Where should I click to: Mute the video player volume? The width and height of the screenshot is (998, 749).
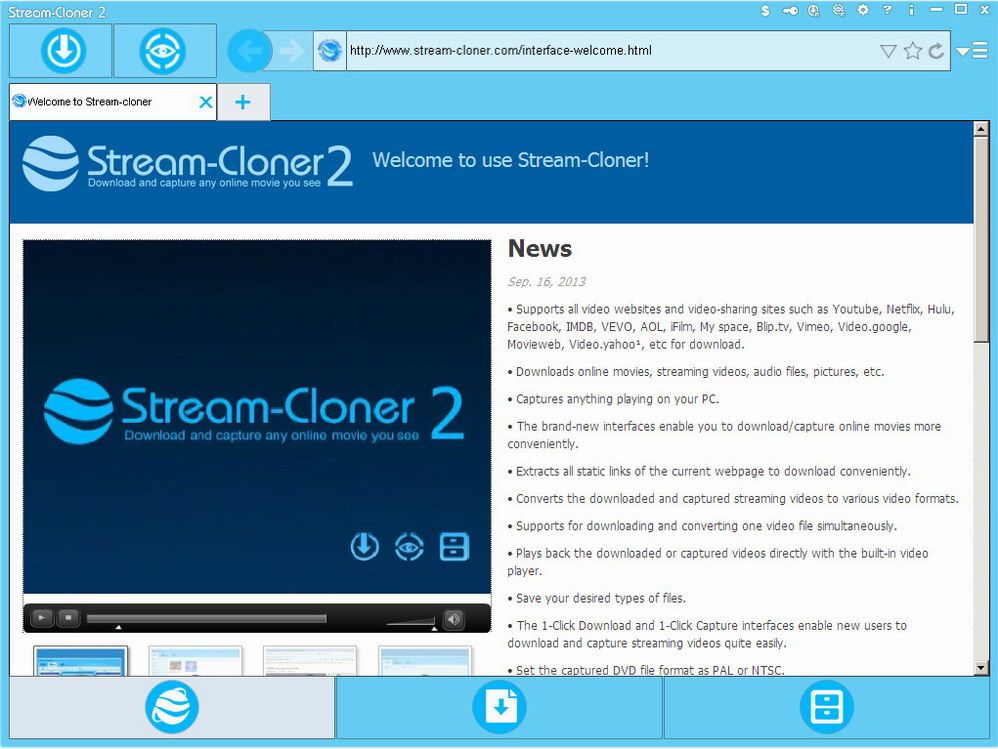tap(454, 619)
